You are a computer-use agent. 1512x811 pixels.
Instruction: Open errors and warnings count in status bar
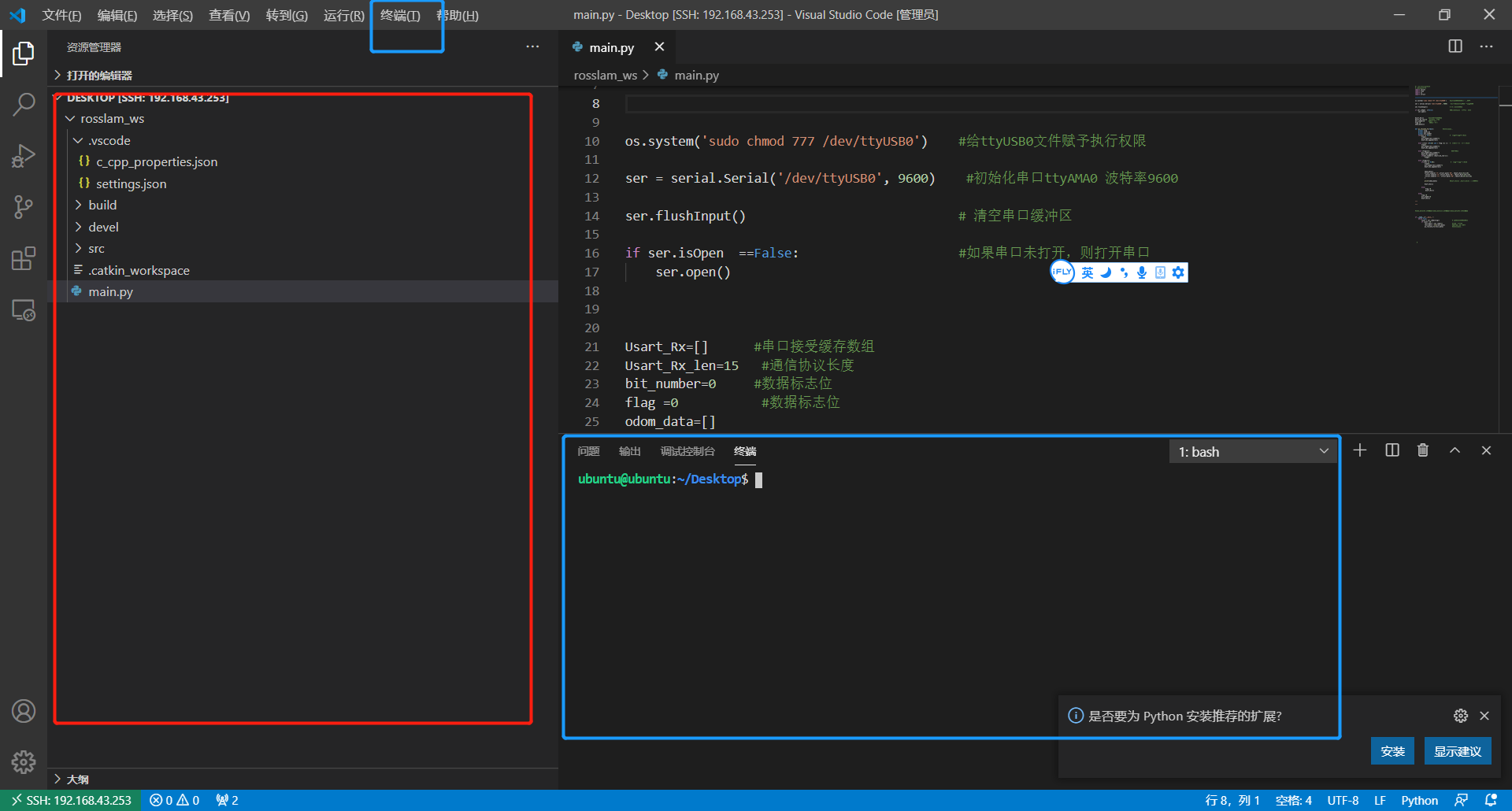coord(174,800)
